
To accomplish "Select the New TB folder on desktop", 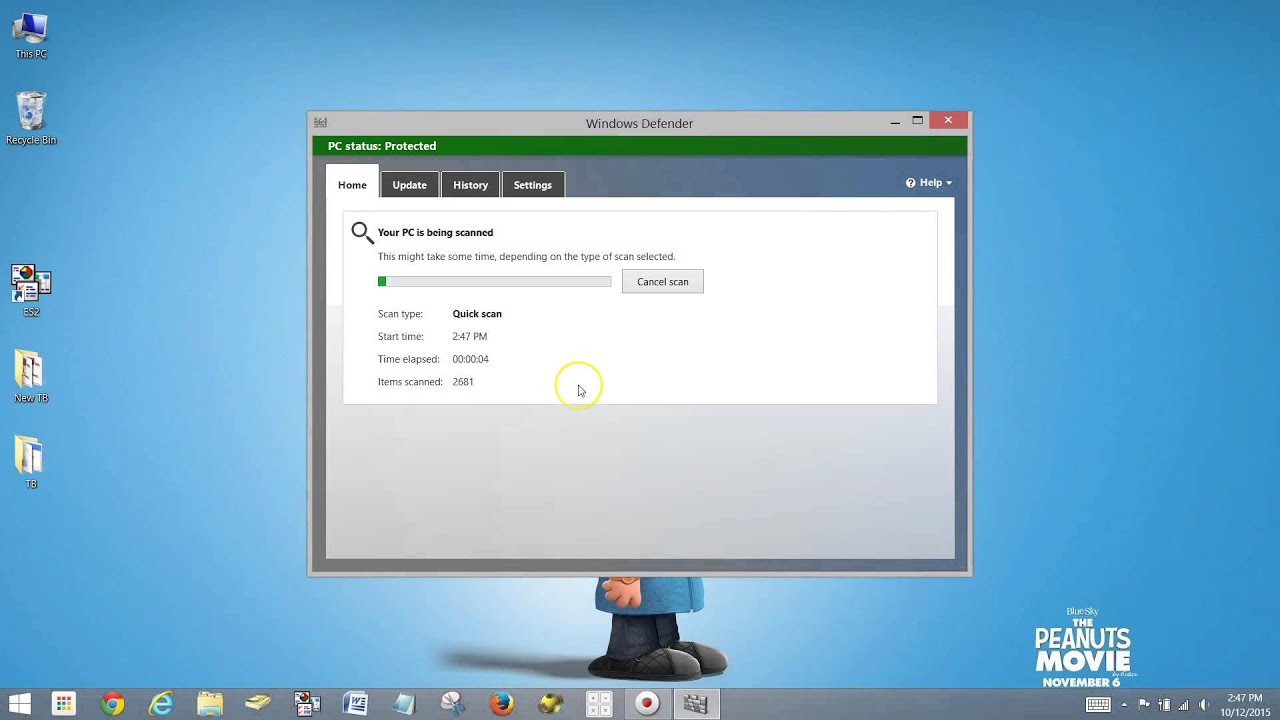I will pos(31,377).
